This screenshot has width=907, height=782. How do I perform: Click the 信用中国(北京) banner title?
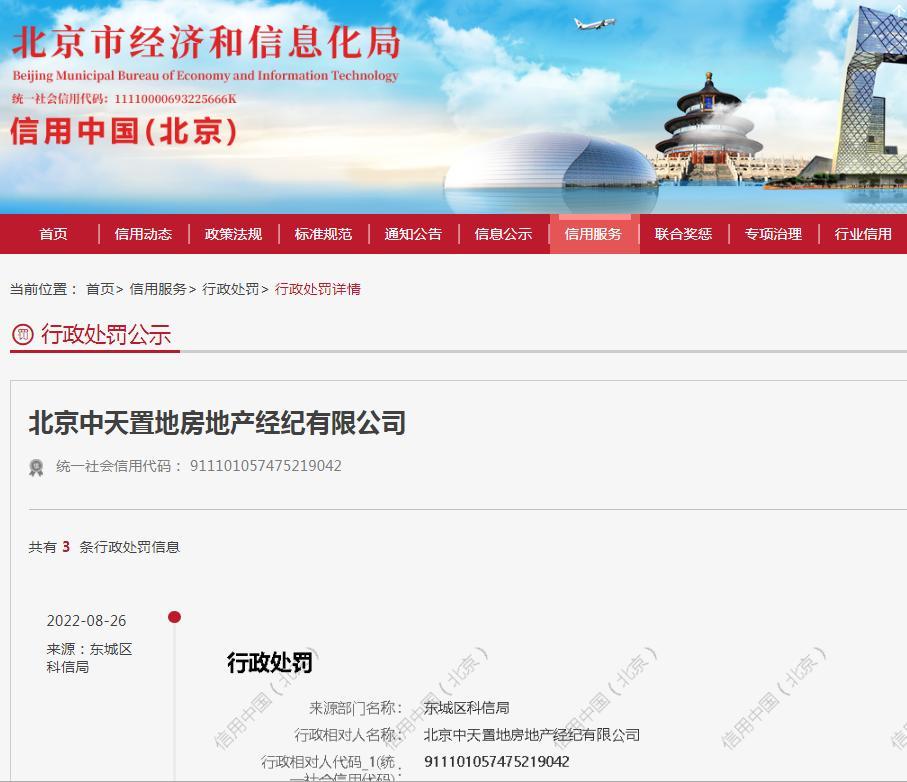pos(124,131)
